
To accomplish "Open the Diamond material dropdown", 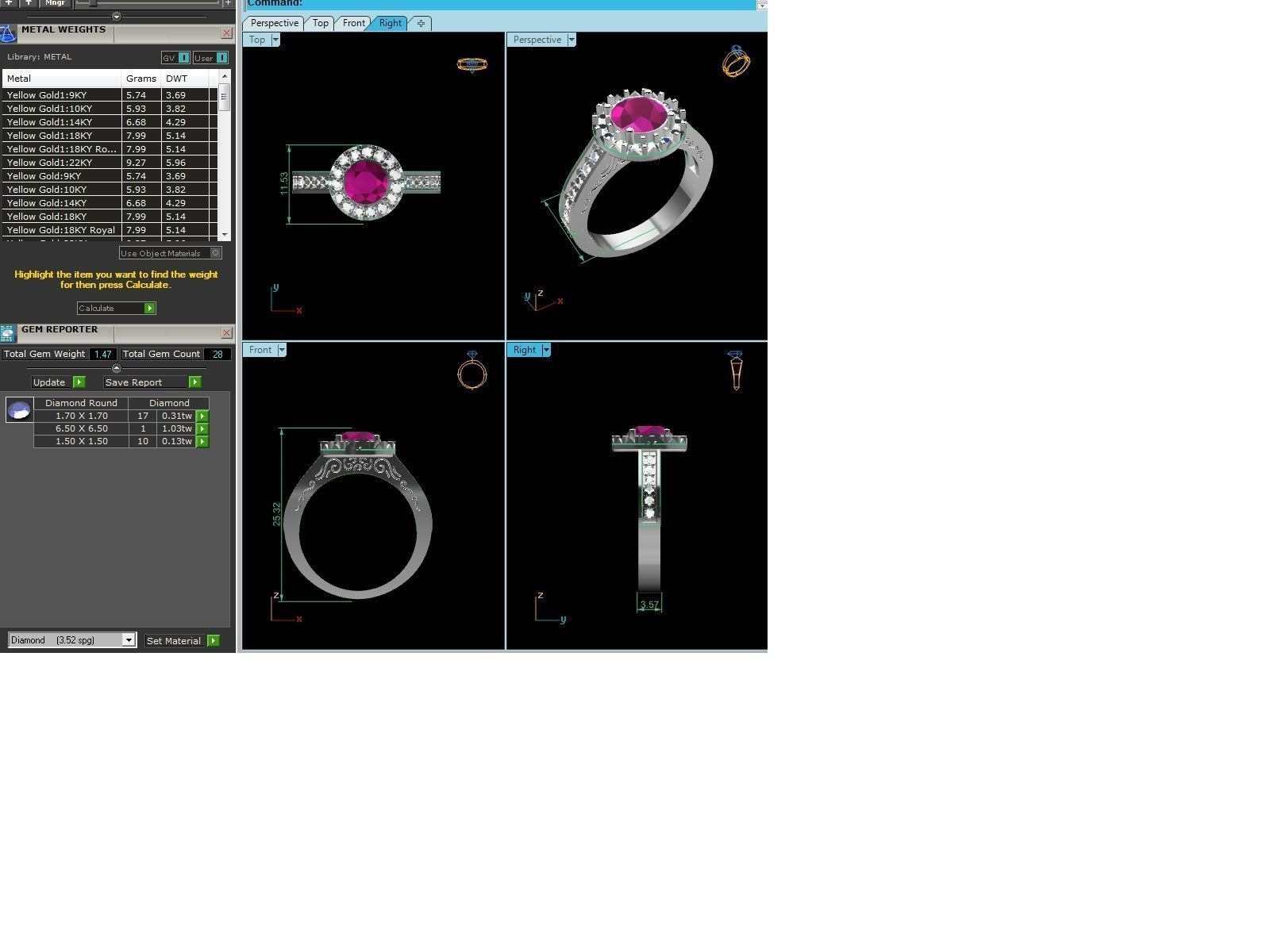I will coord(129,640).
